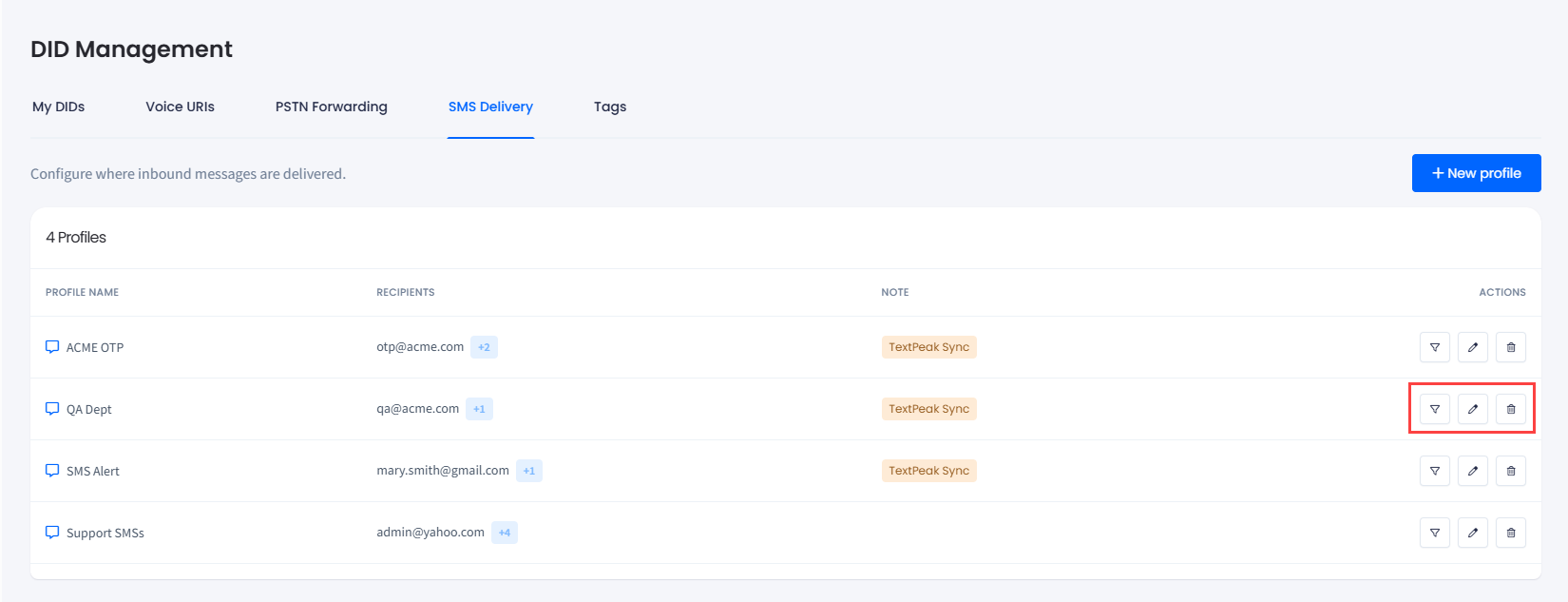Delete the Support SMSs profile
This screenshot has width=1568, height=602.
pos(1511,533)
